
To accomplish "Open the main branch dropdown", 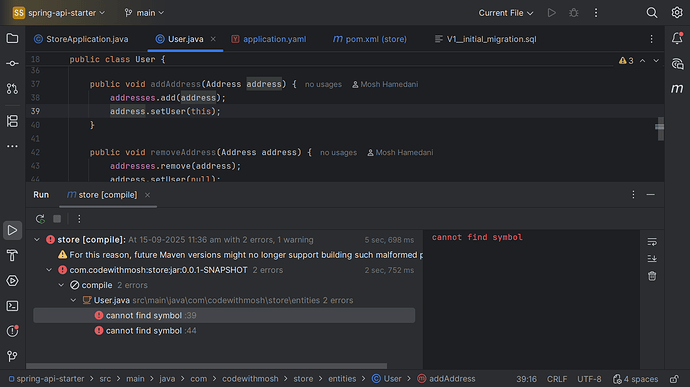I will (x=144, y=13).
